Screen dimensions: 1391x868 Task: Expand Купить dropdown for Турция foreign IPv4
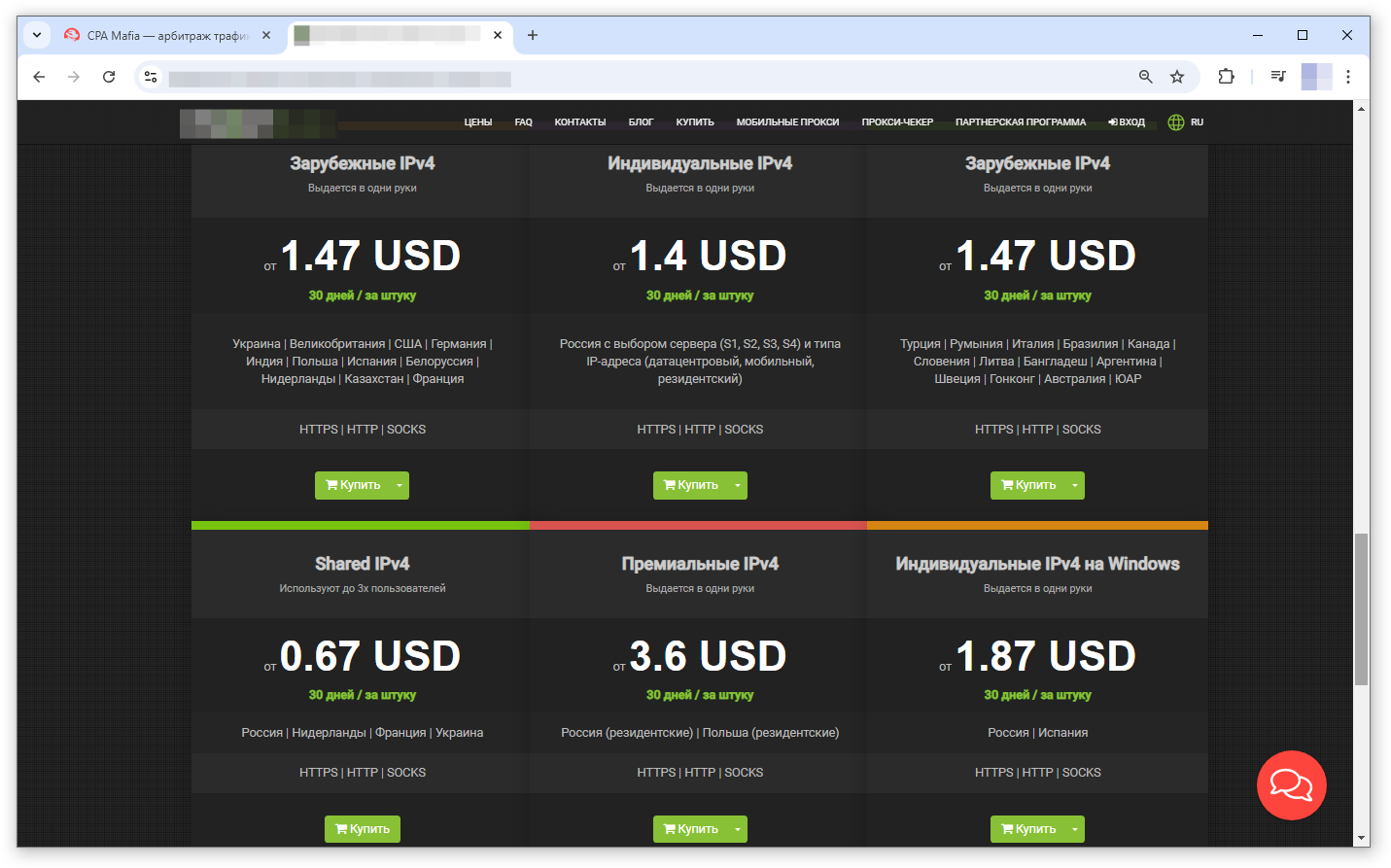pyautogui.click(x=1075, y=485)
